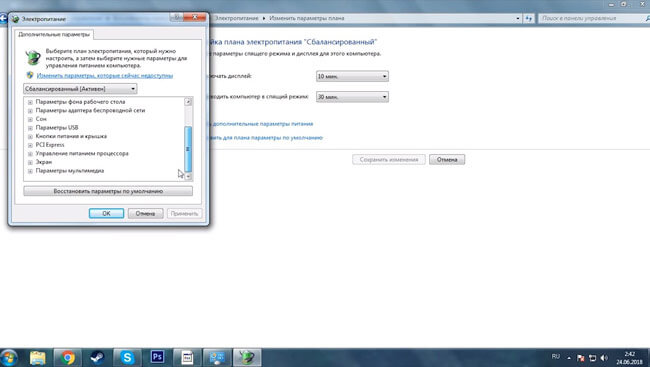Click restore plan параметры по умолчанию link
Screen dimensions: 650x367
pos(265,138)
